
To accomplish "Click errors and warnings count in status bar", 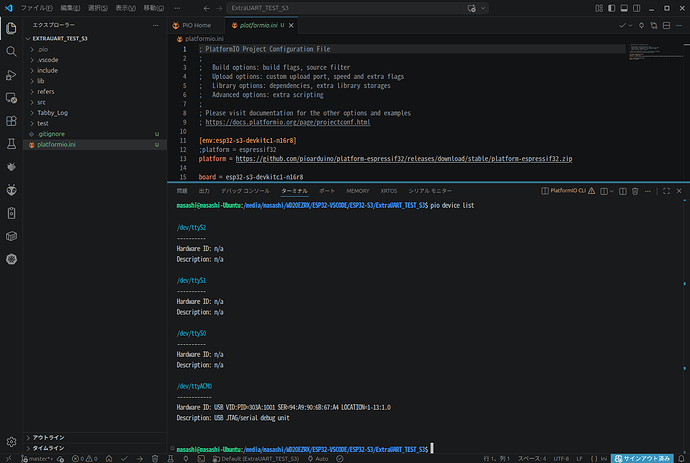I will click(84, 459).
